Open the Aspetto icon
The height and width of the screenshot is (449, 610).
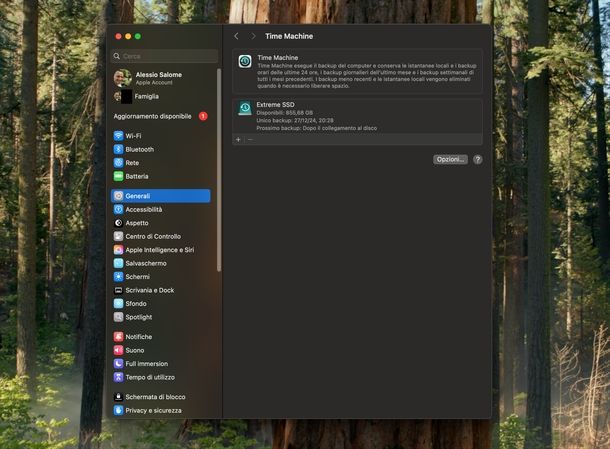coord(118,223)
